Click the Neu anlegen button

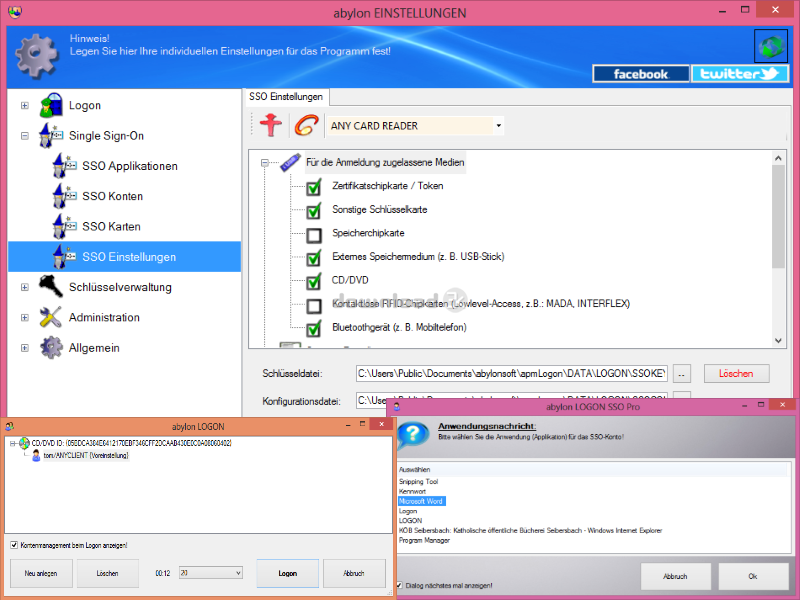[x=41, y=573]
